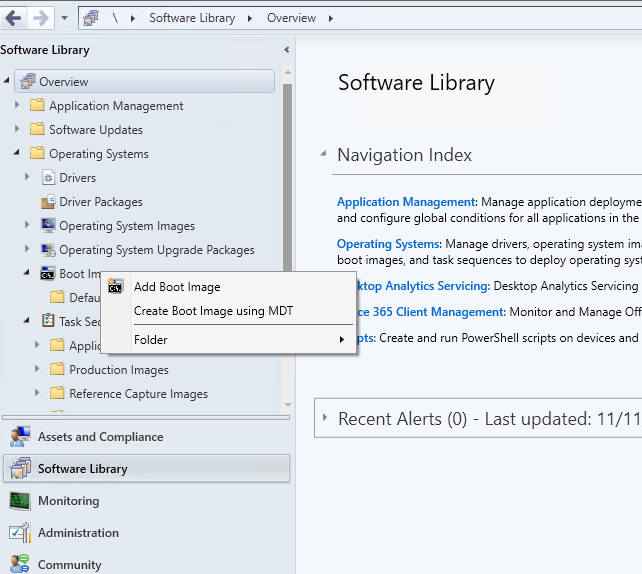Open the Assets and Compliance workspace icon

20,437
